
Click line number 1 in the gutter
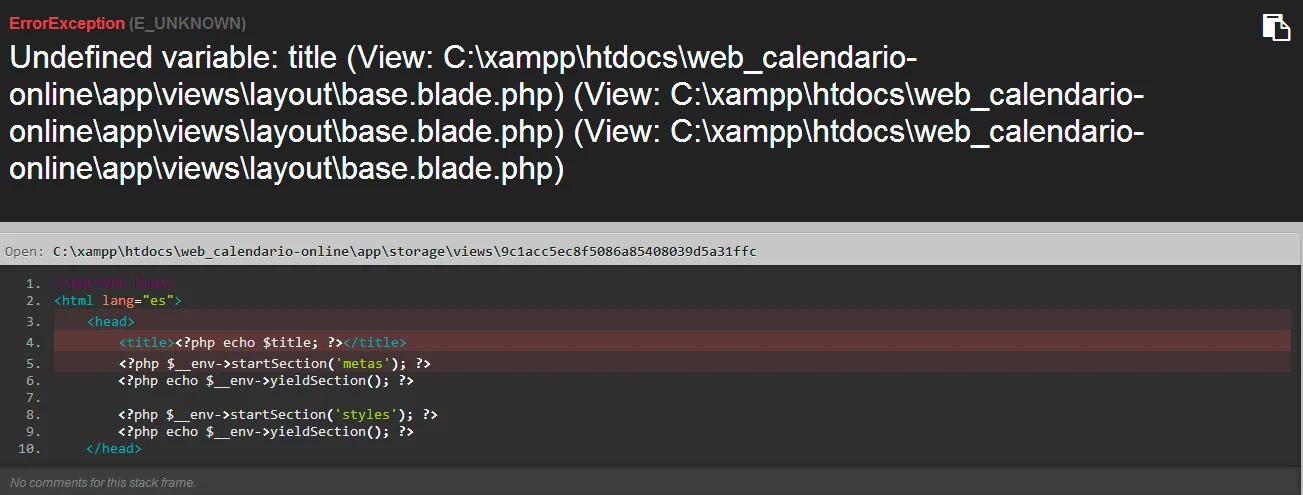[x=35, y=284]
